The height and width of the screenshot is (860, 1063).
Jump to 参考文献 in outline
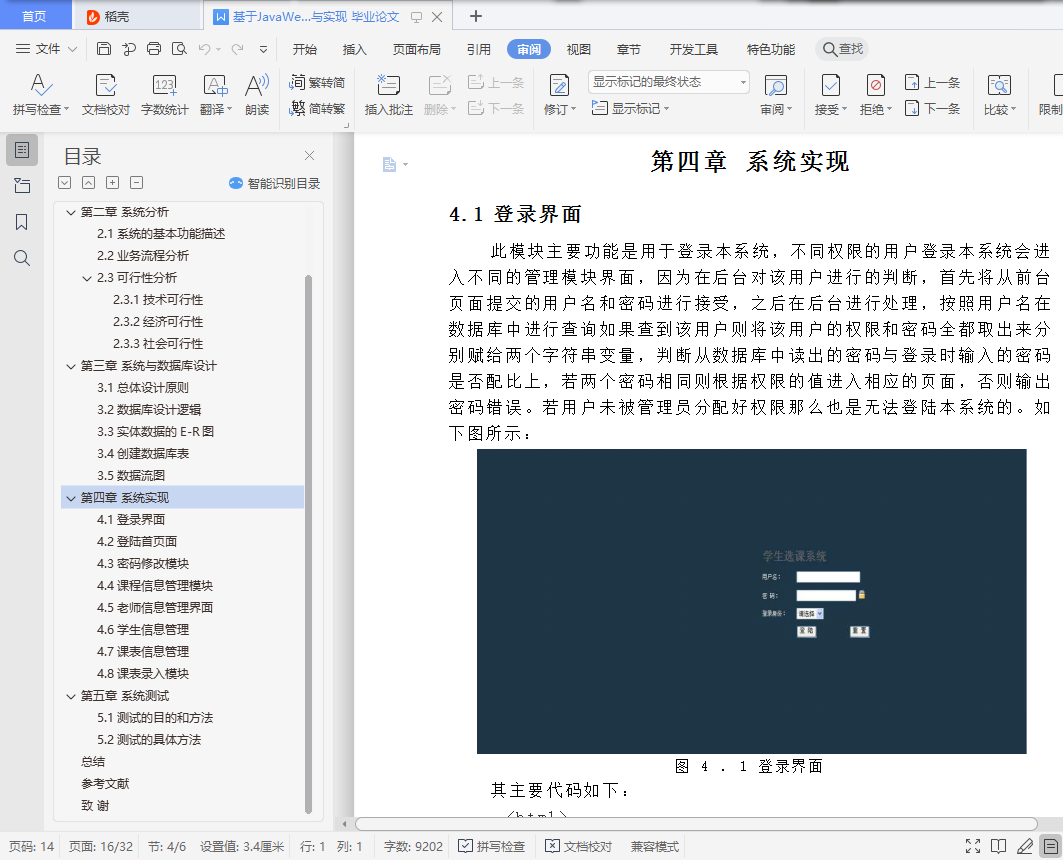point(105,784)
